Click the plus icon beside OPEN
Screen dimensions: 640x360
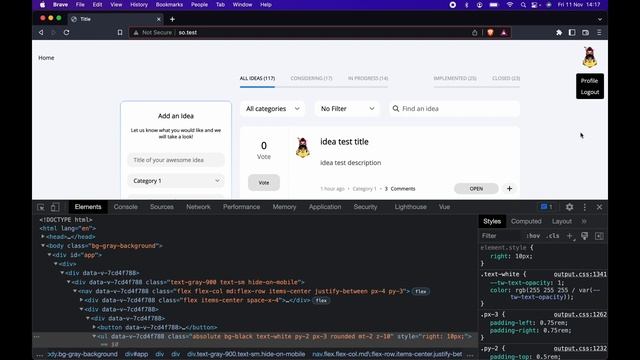point(509,189)
